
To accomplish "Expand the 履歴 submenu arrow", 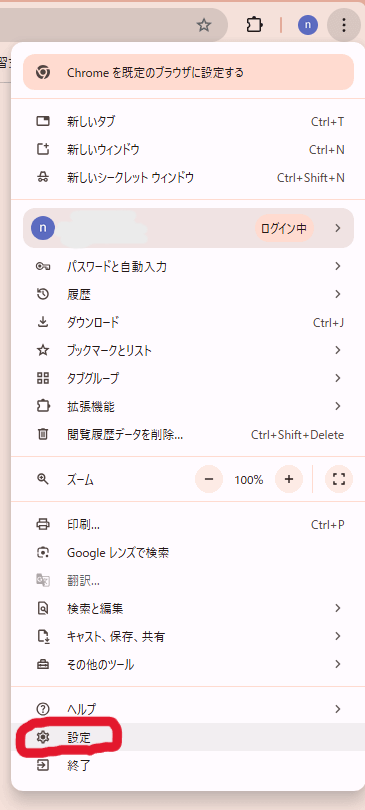I will pos(338,294).
